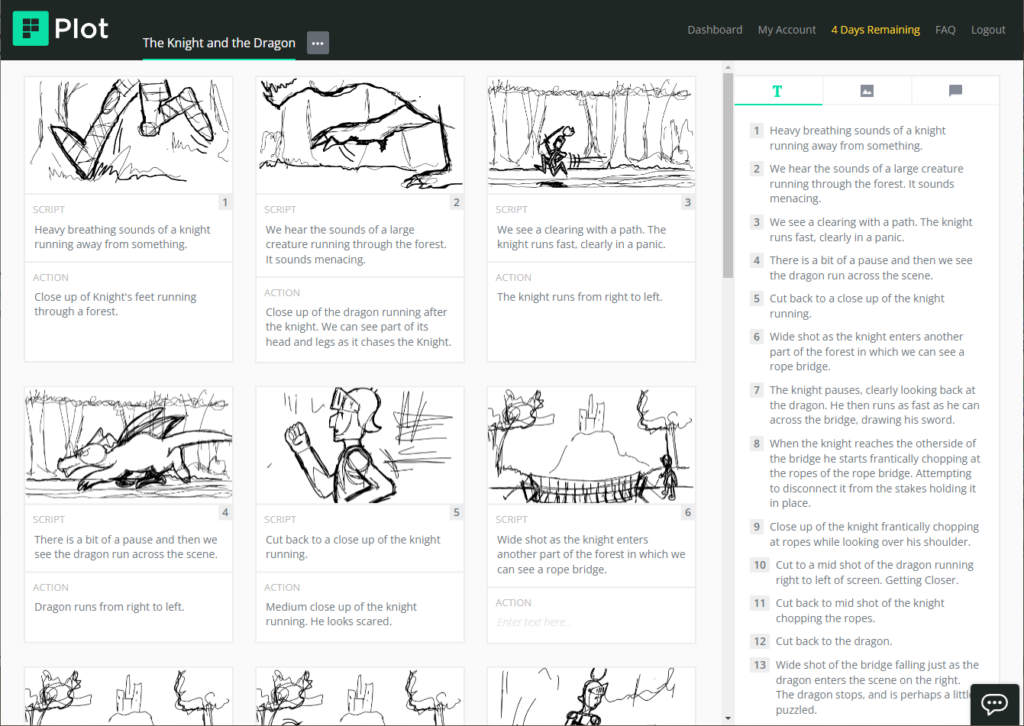Click scene number badge 1
Image resolution: width=1024 pixels, height=726 pixels.
coord(225,202)
